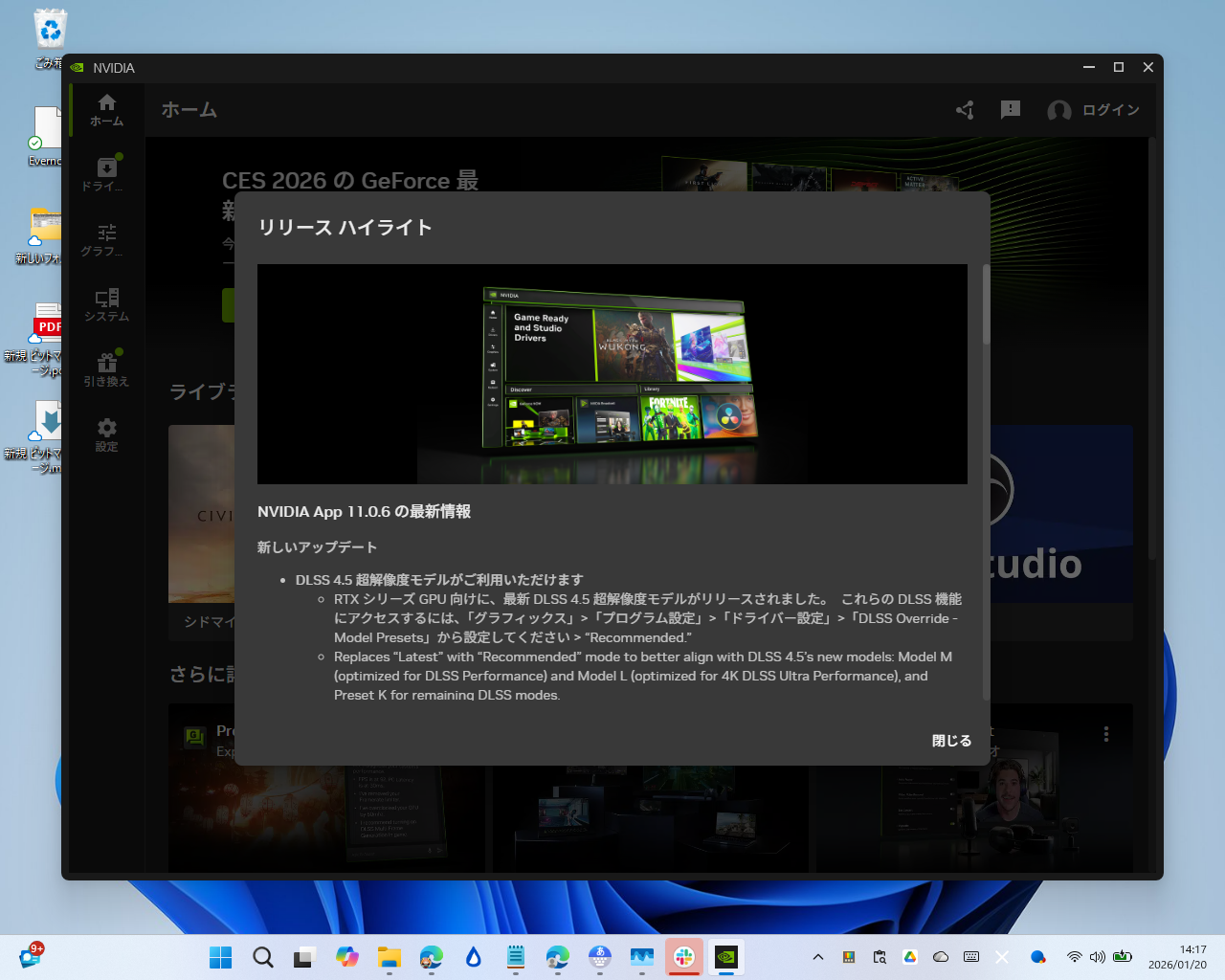
Task: Send feedback via the exclamation icon
Action: click(1010, 110)
